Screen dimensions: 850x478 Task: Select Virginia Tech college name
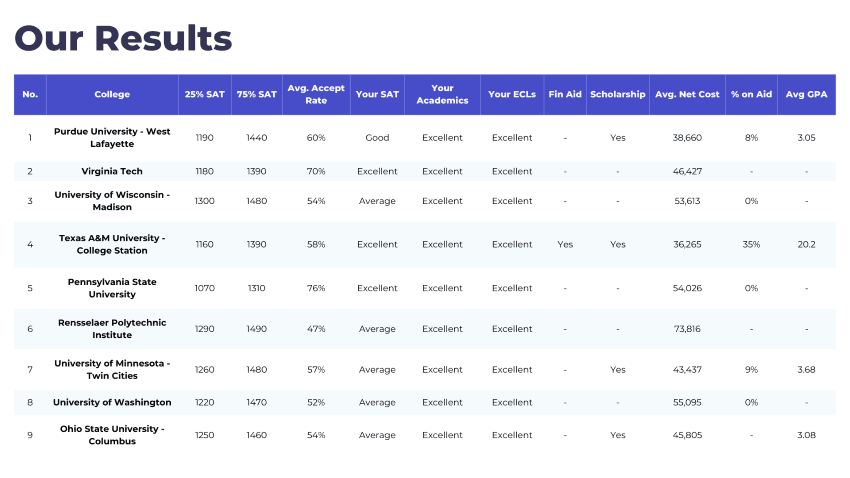coord(112,171)
